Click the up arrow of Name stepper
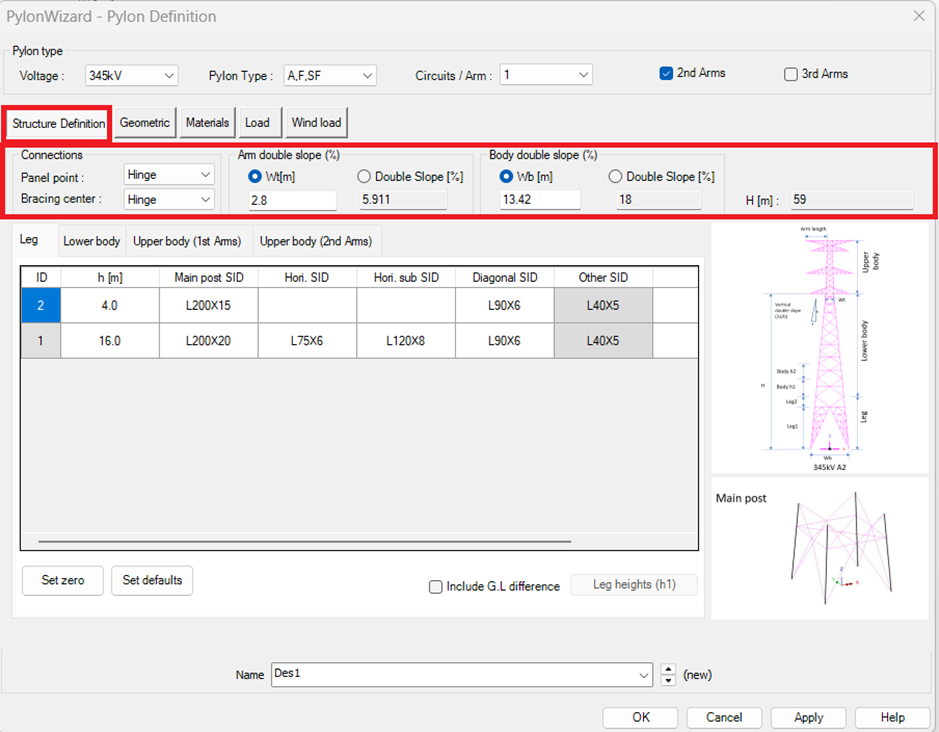 (x=668, y=669)
